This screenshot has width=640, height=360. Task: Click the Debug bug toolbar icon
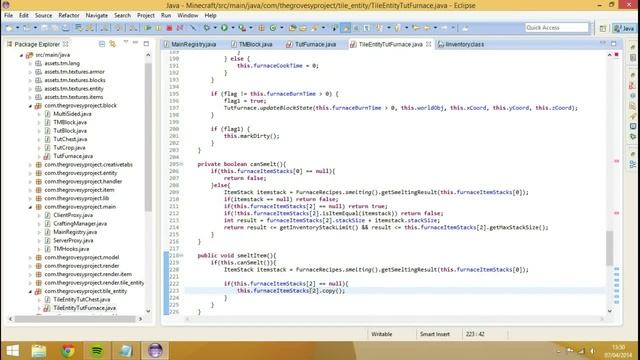pos(207,28)
